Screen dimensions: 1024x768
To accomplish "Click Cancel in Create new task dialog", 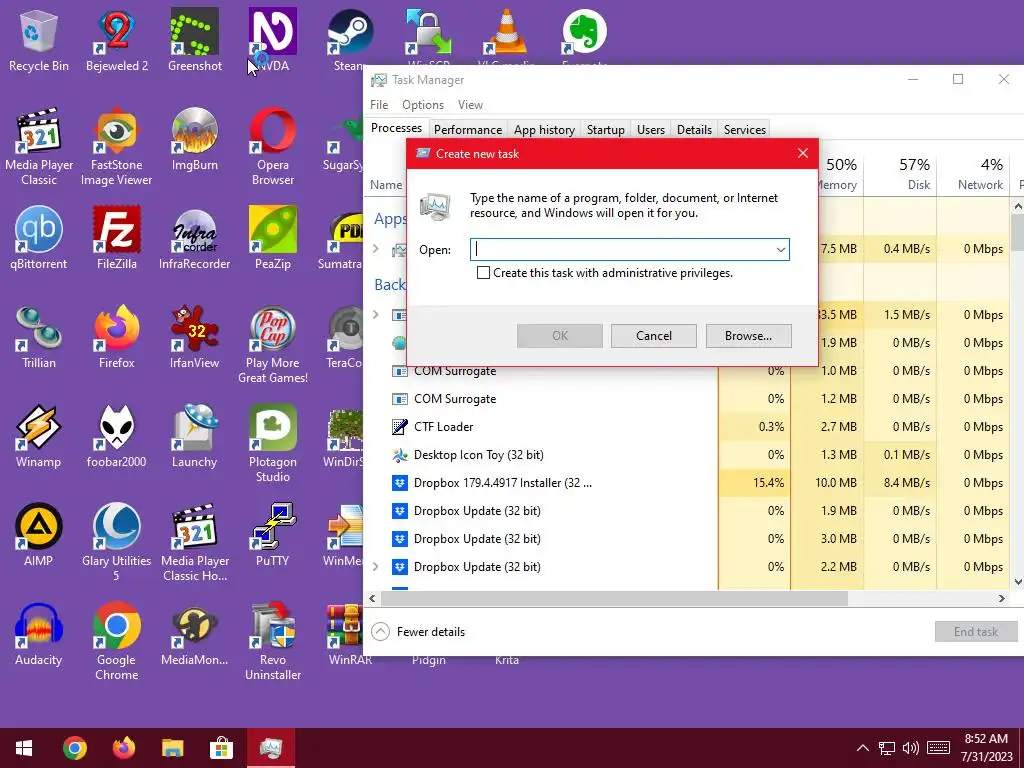I will point(654,336).
